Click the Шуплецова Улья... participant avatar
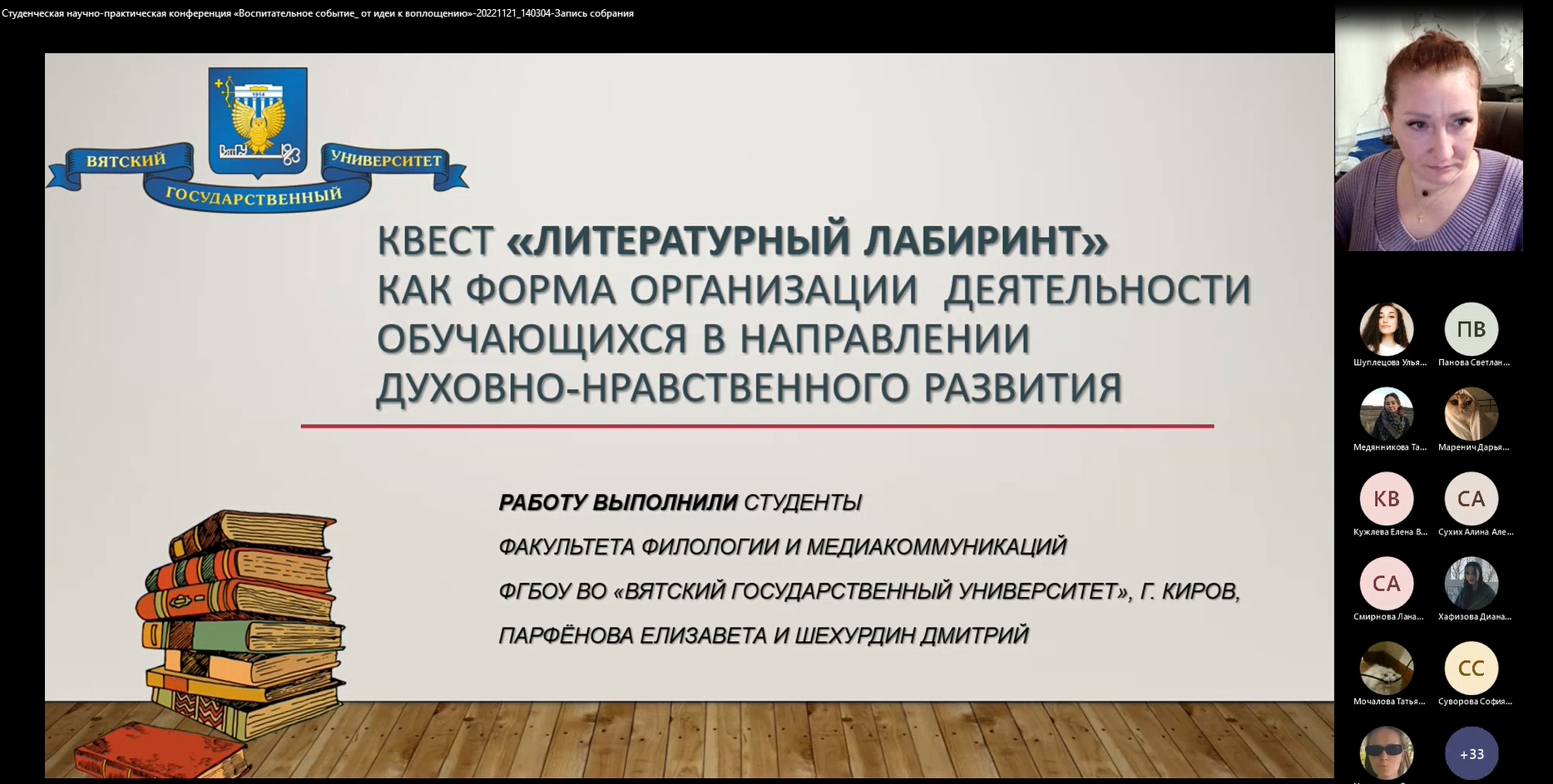The height and width of the screenshot is (784, 1553). pos(1387,329)
